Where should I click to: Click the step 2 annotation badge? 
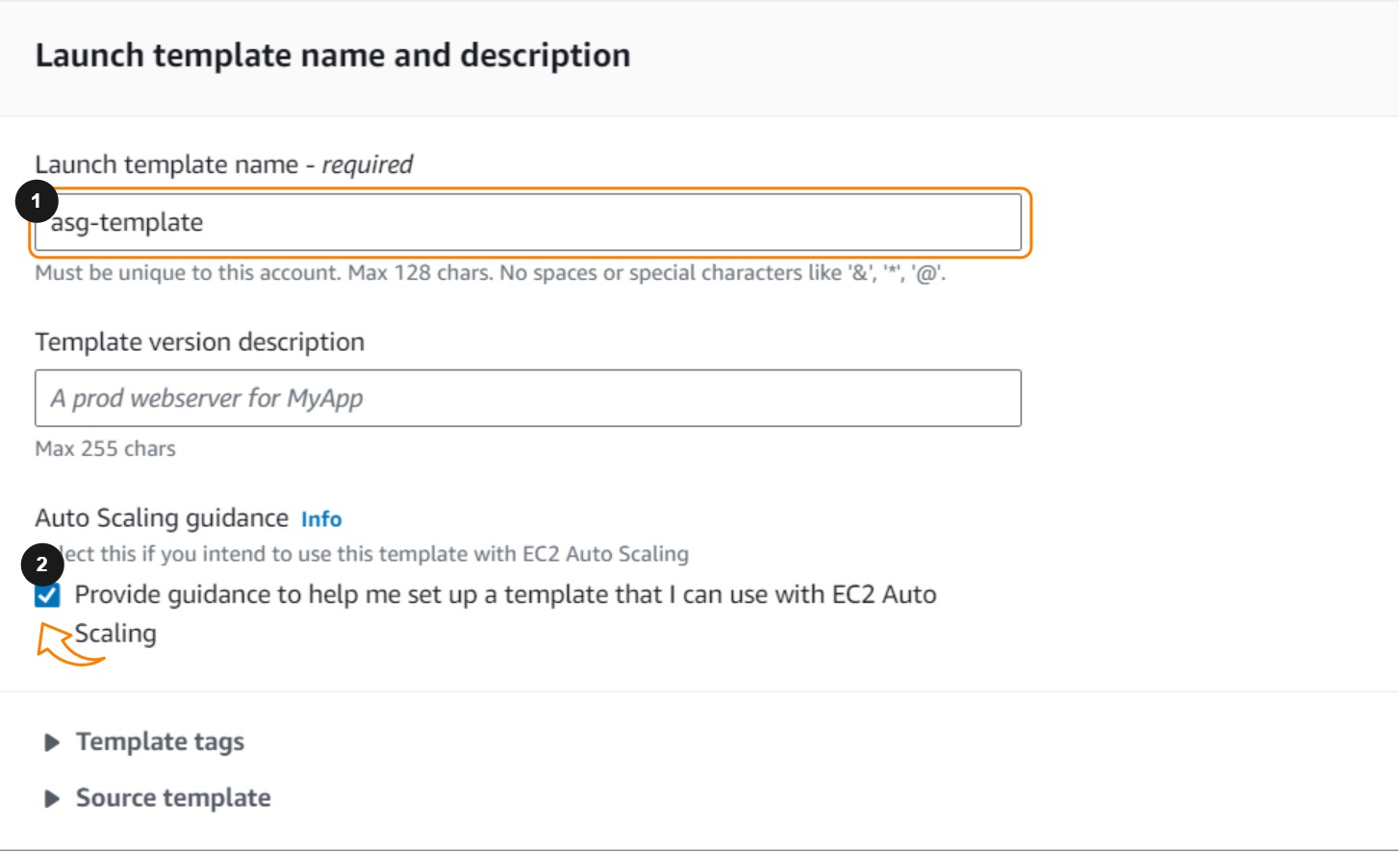(42, 564)
